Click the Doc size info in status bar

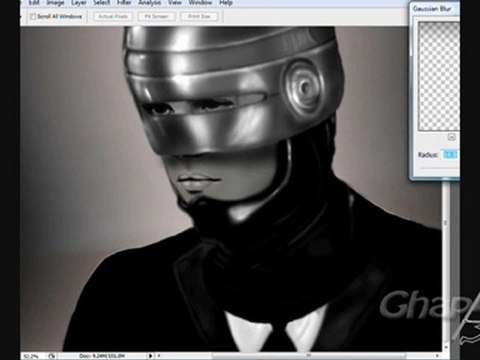[x=102, y=356]
